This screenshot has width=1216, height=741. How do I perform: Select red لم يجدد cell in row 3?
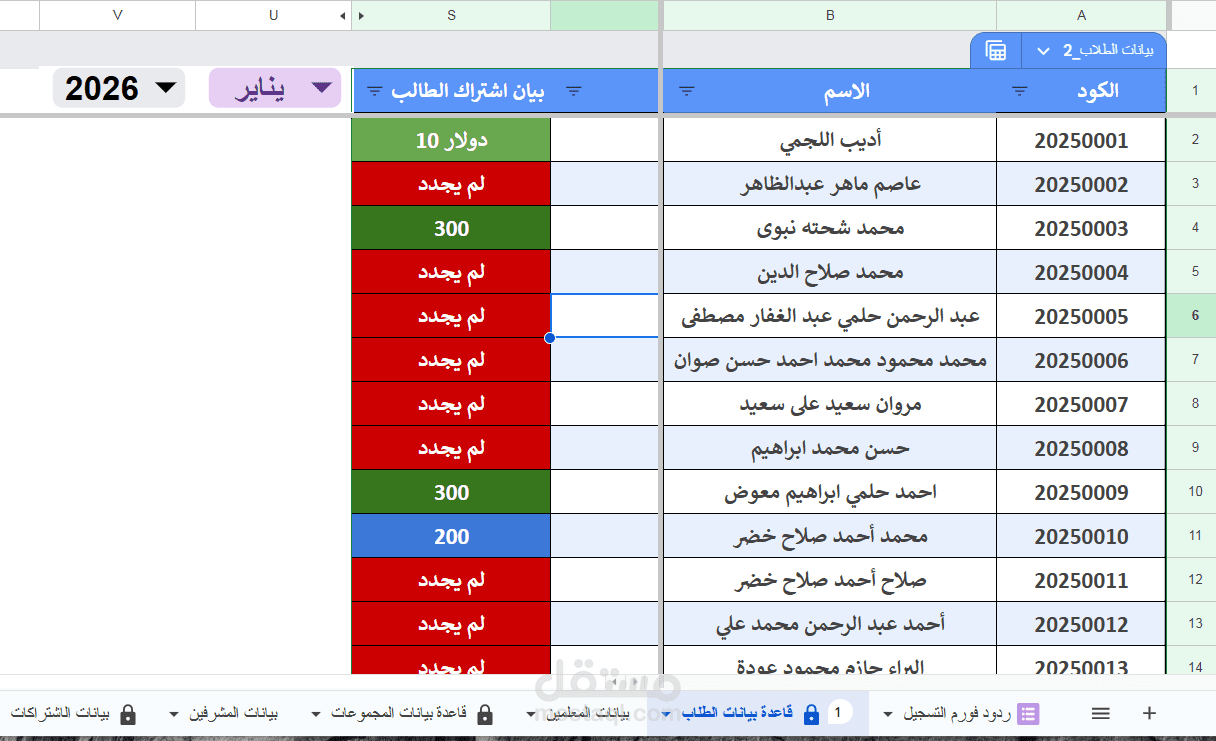click(x=451, y=184)
